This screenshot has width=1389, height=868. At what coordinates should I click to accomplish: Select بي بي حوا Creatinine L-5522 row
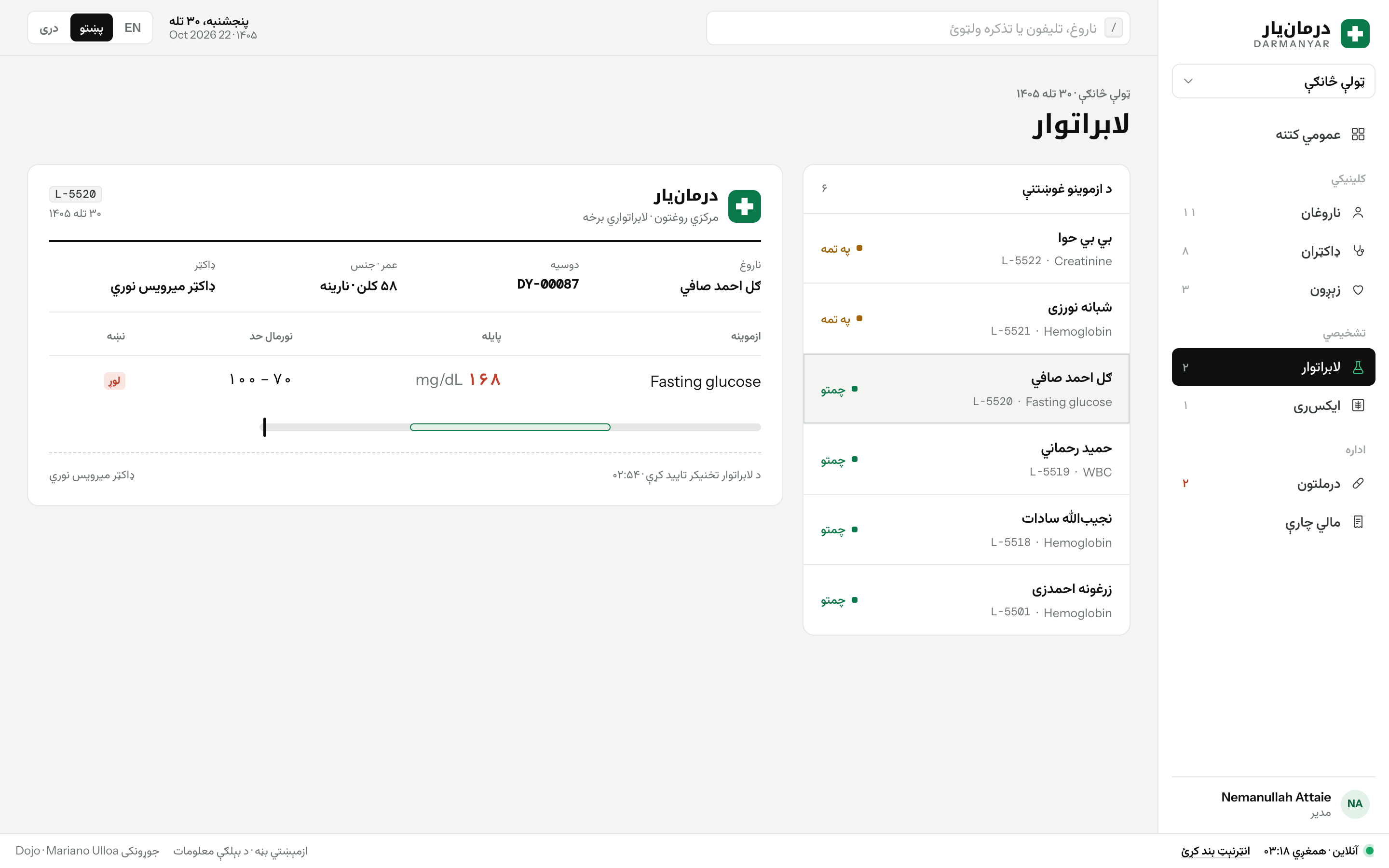966,248
